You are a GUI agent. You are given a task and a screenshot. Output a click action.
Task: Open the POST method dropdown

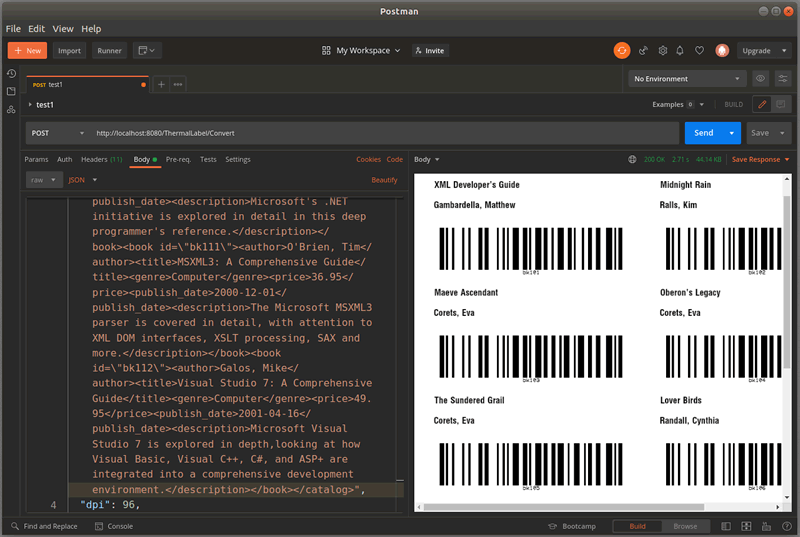coord(58,133)
